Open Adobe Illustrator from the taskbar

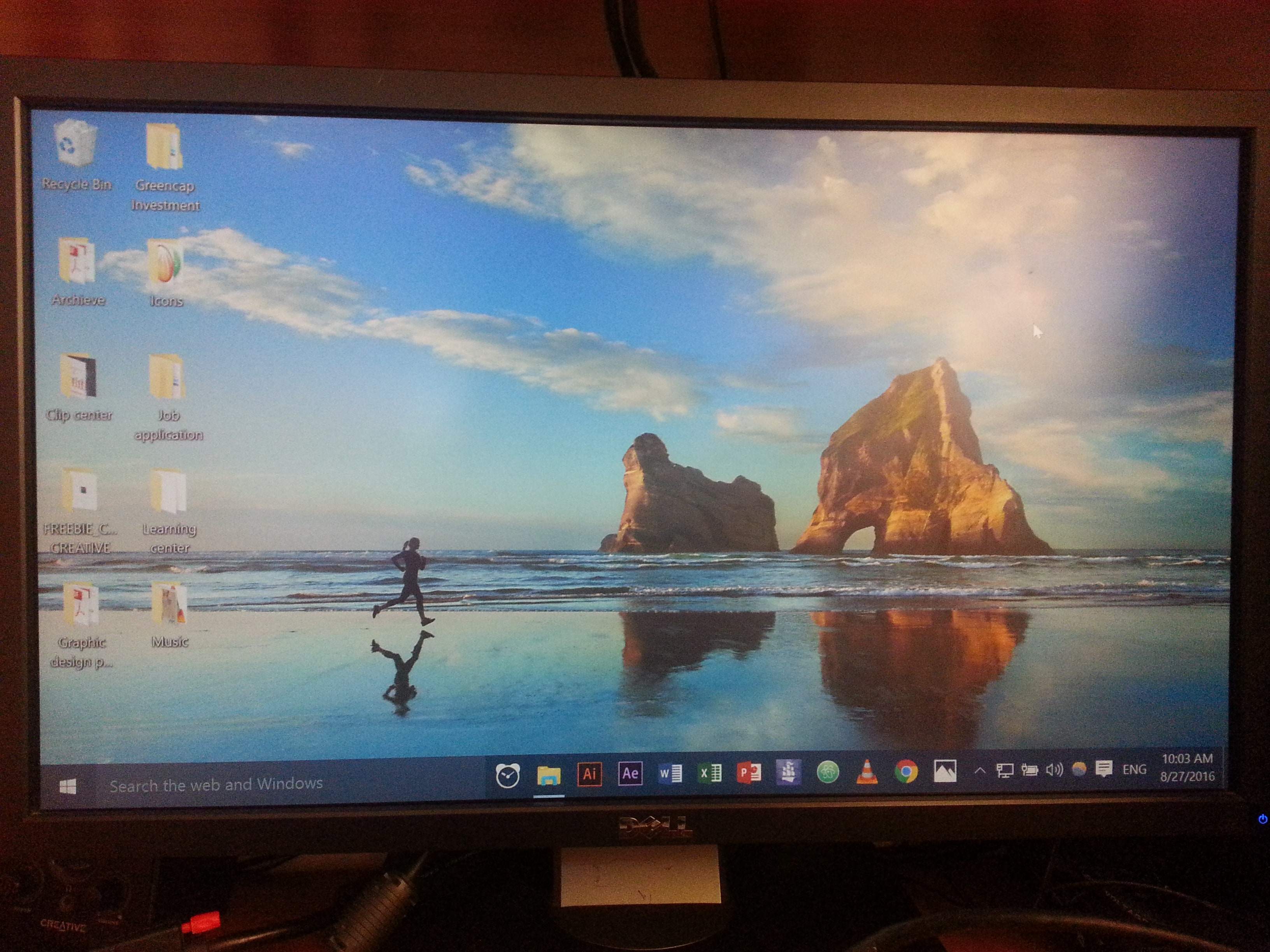coord(589,774)
